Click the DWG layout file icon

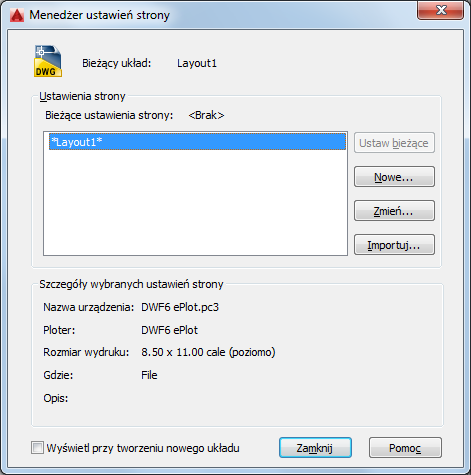point(48,61)
